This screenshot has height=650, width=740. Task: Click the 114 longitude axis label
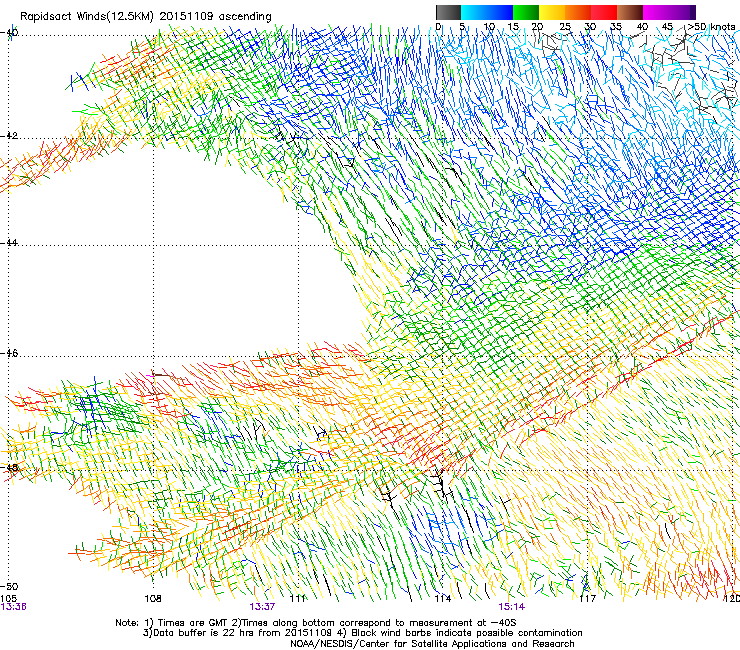(442, 599)
